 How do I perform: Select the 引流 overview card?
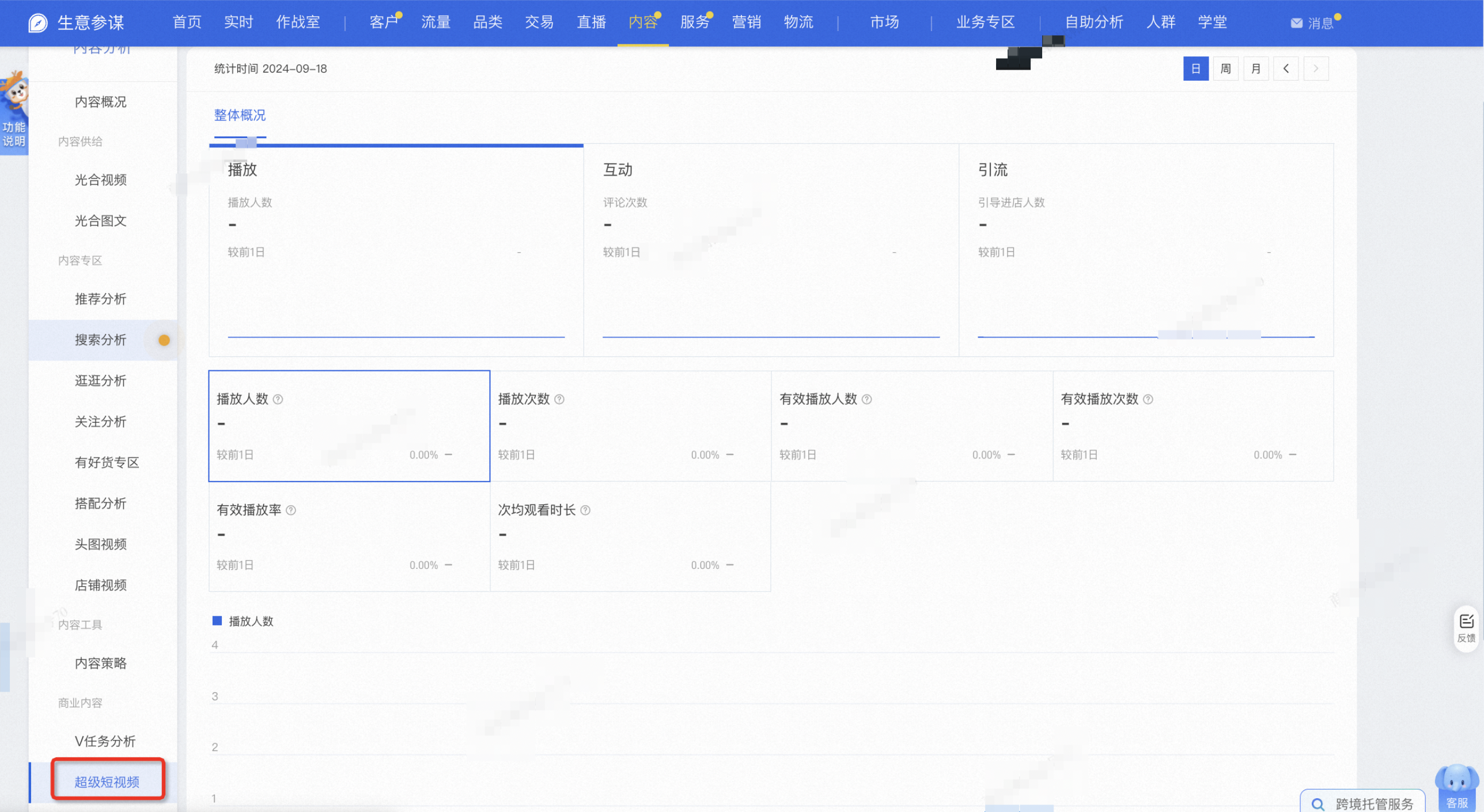(1146, 250)
